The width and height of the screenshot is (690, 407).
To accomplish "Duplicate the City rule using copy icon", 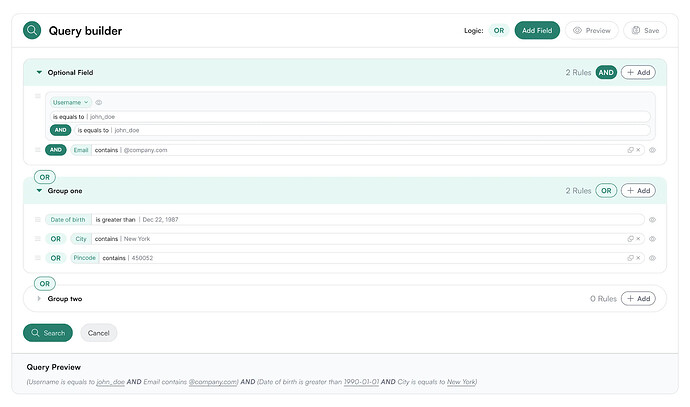I will click(630, 239).
